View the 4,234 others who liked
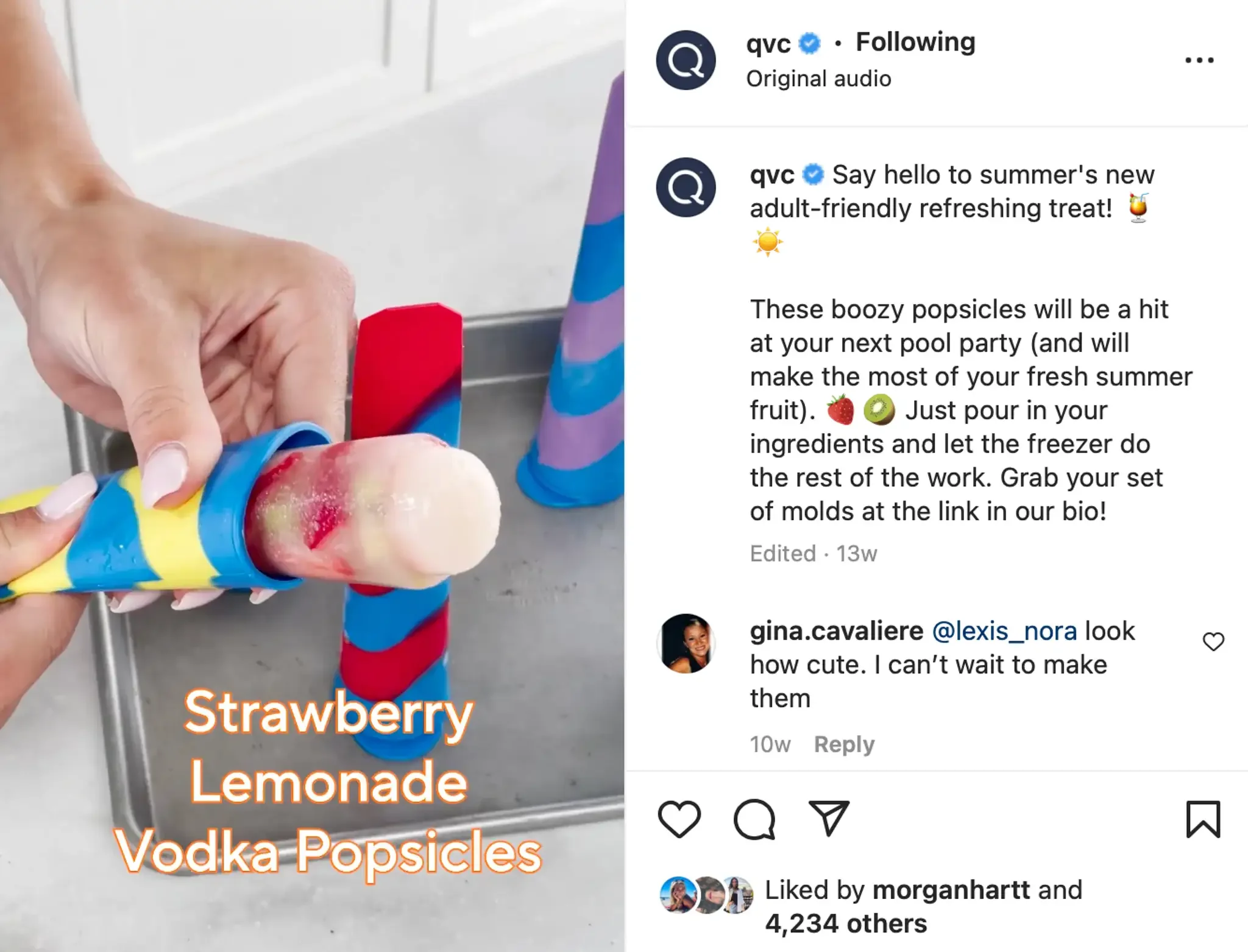 [846, 924]
